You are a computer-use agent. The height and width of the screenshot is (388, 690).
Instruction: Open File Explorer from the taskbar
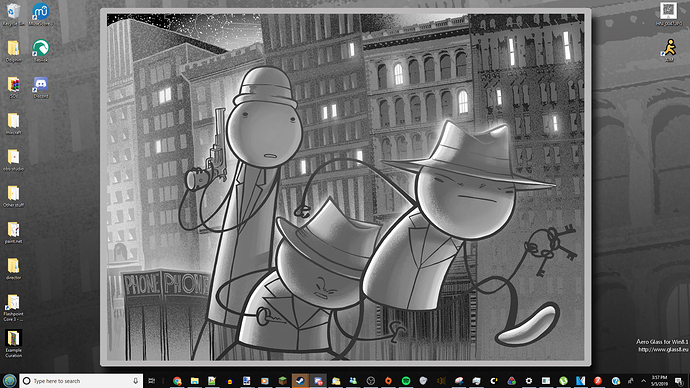click(x=195, y=381)
